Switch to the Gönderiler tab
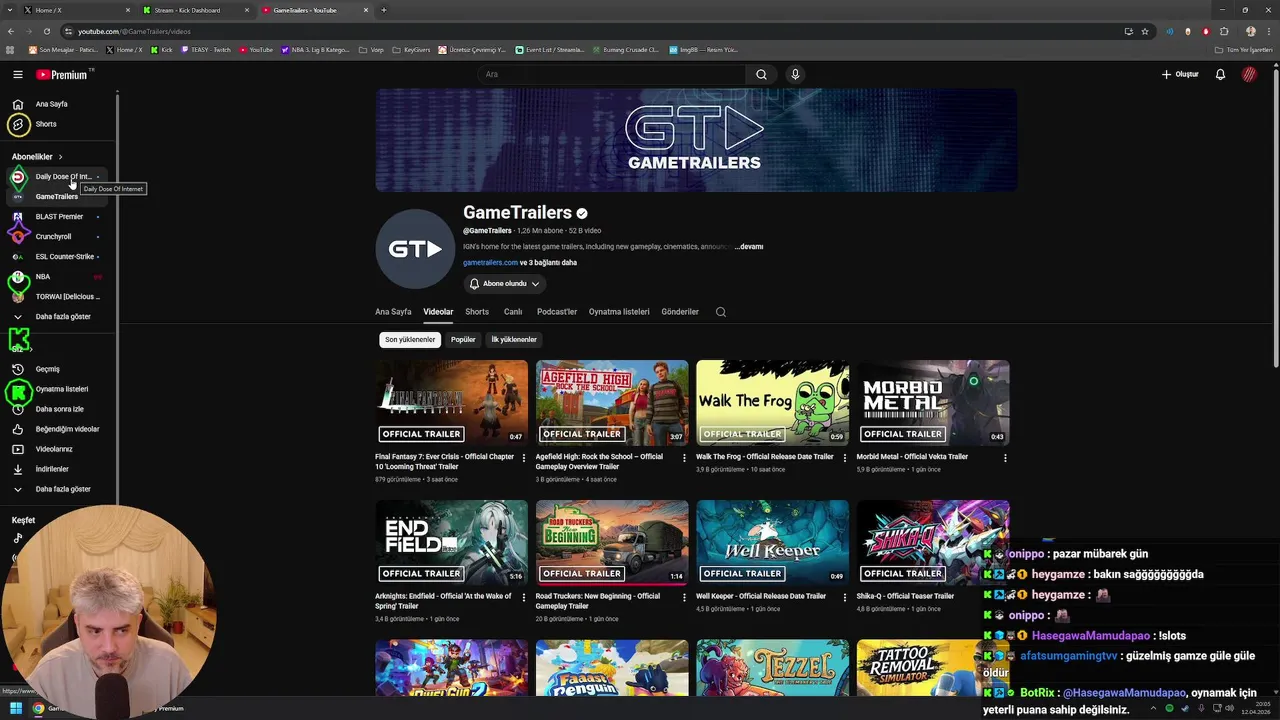Screen dimensions: 1280x720 click(x=680, y=312)
